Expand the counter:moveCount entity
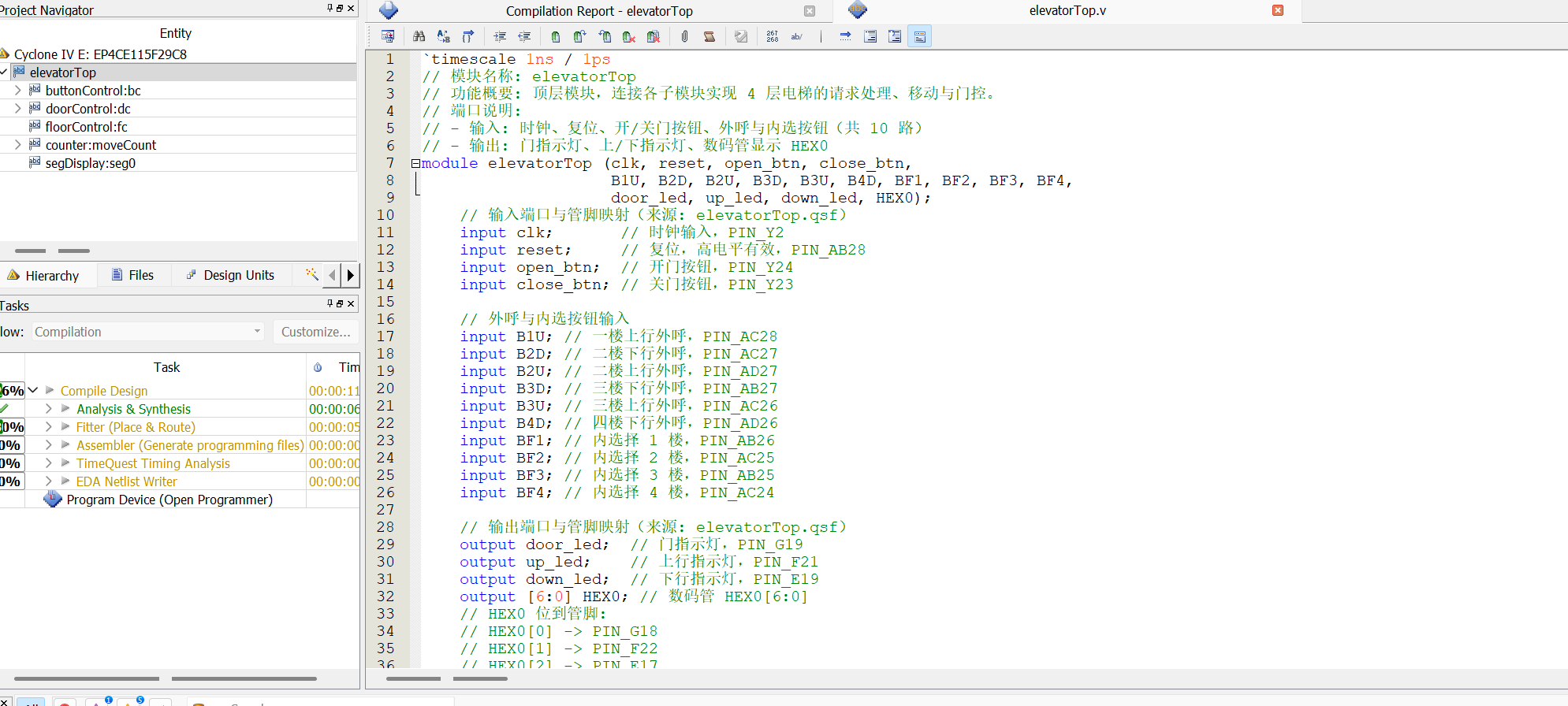 click(x=18, y=145)
